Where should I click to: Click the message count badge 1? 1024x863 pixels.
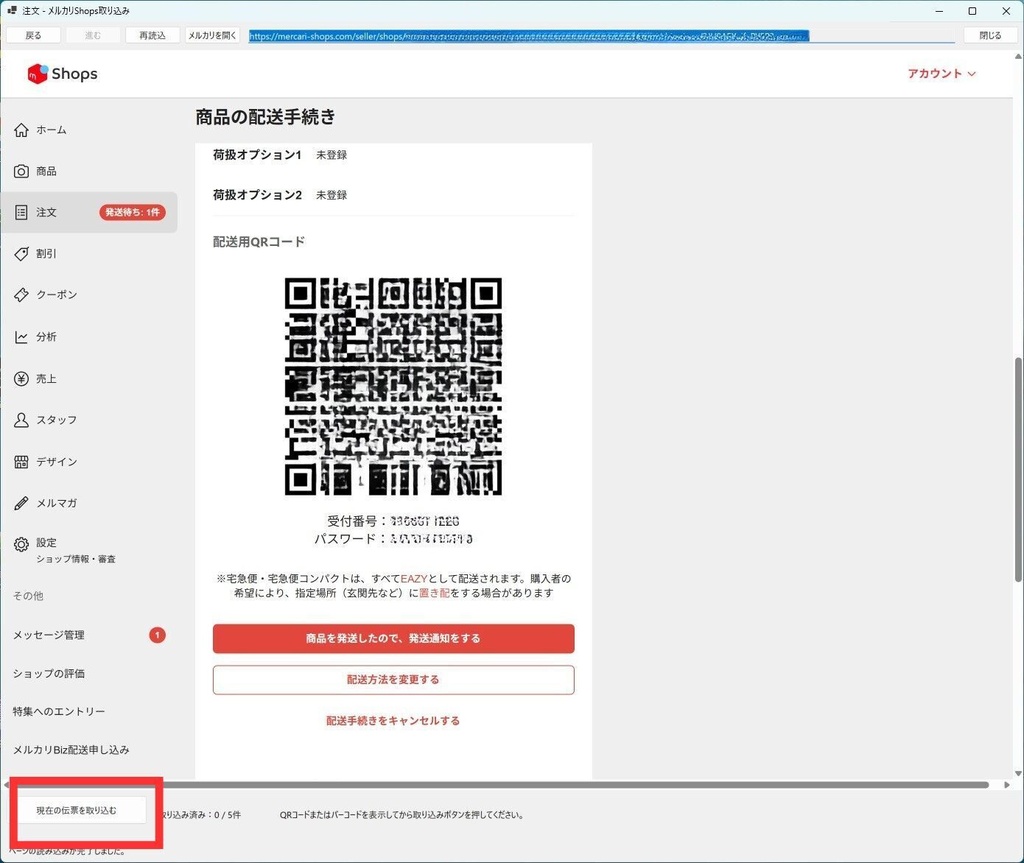coord(157,635)
